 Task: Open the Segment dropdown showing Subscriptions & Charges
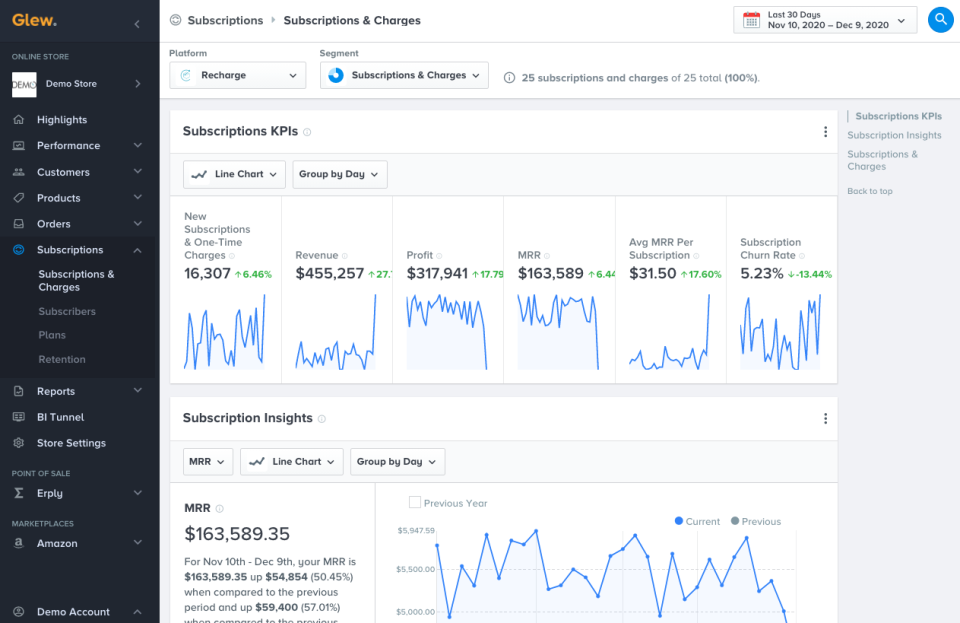click(x=403, y=75)
